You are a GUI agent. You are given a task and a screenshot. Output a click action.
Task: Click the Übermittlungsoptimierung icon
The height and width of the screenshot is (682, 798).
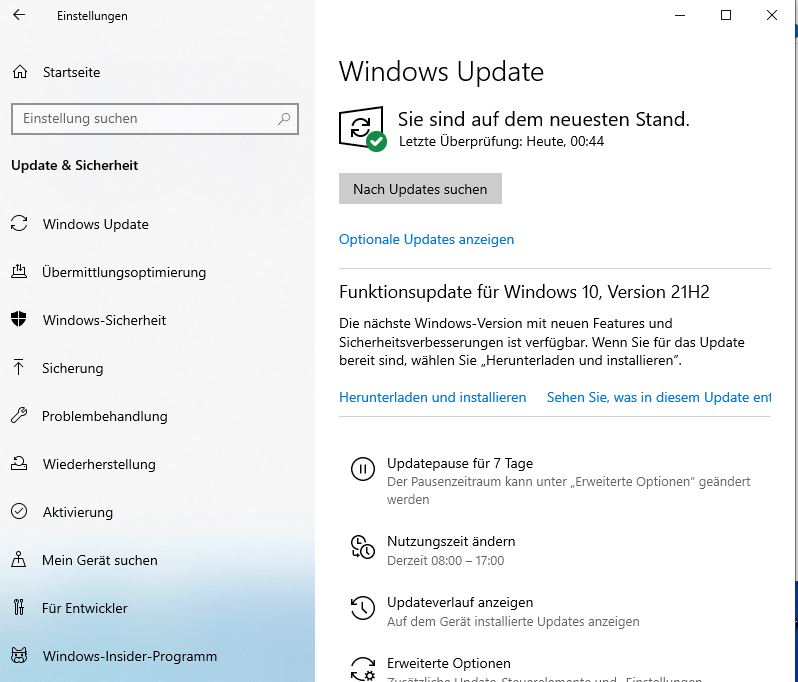click(x=19, y=271)
